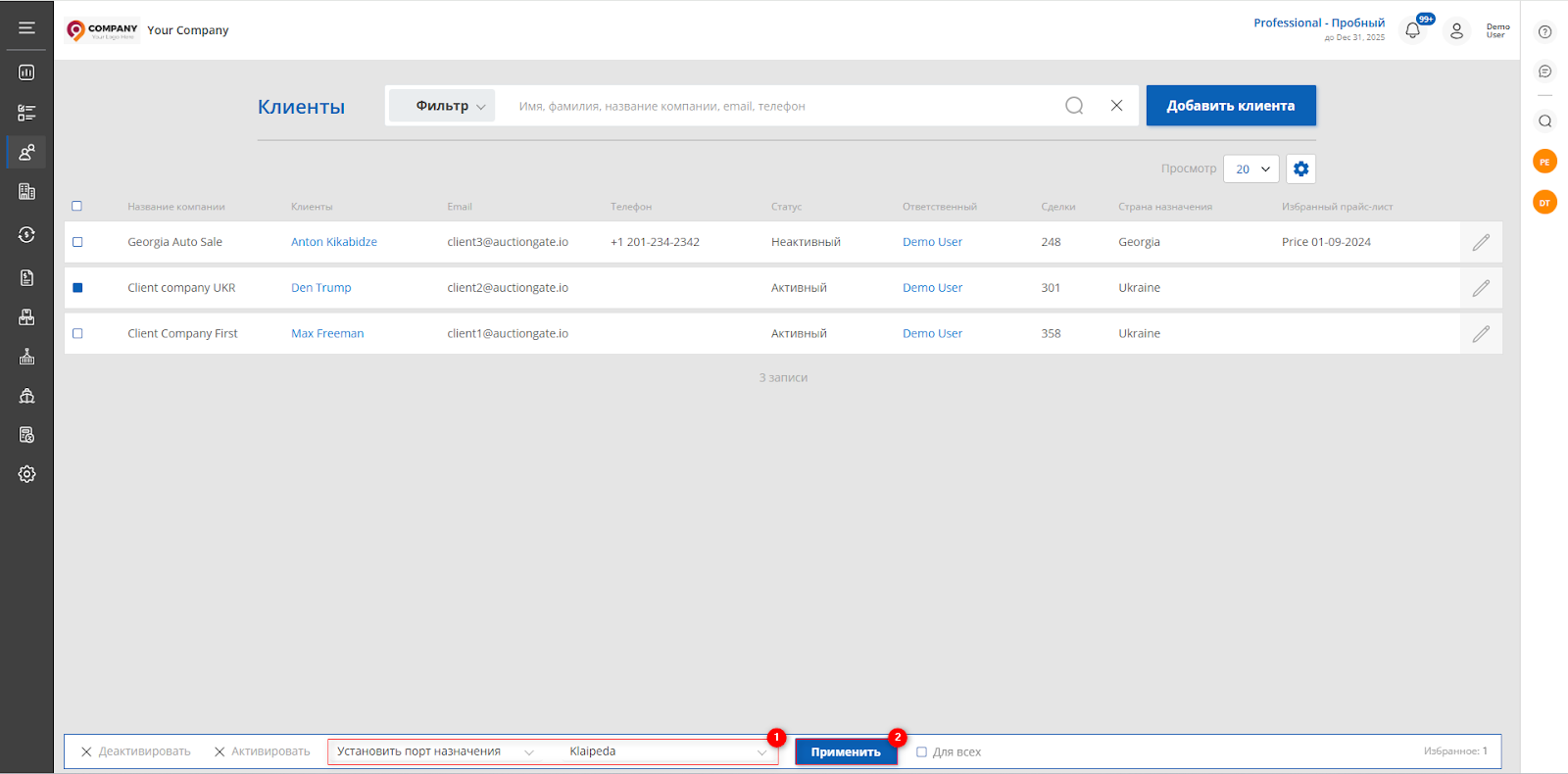
Task: Click the 'Добавить клиента' button
Action: (x=1231, y=106)
